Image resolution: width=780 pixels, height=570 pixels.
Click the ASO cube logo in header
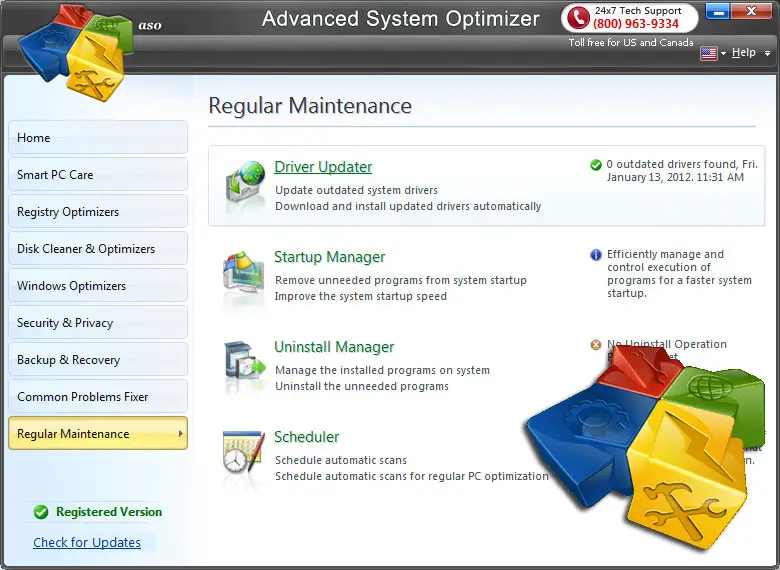[x=75, y=52]
